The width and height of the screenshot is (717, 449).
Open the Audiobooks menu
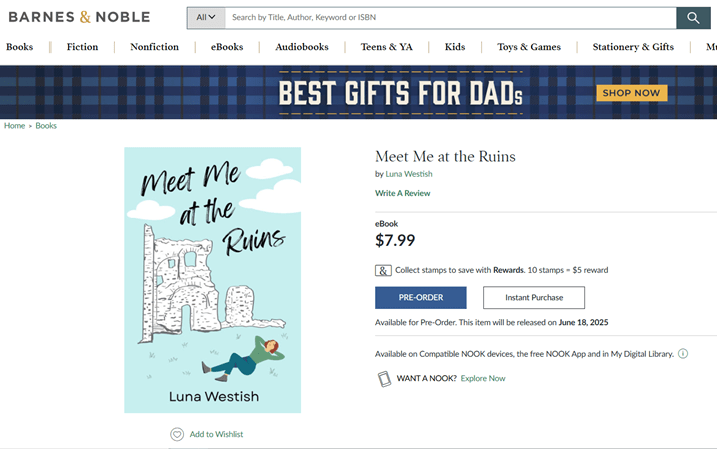[x=302, y=47]
